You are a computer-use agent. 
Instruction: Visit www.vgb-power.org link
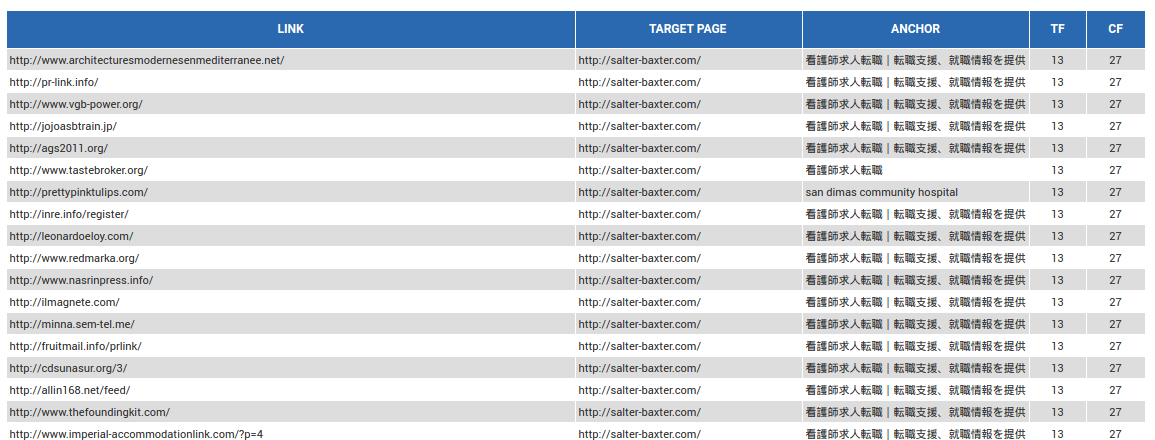point(76,104)
